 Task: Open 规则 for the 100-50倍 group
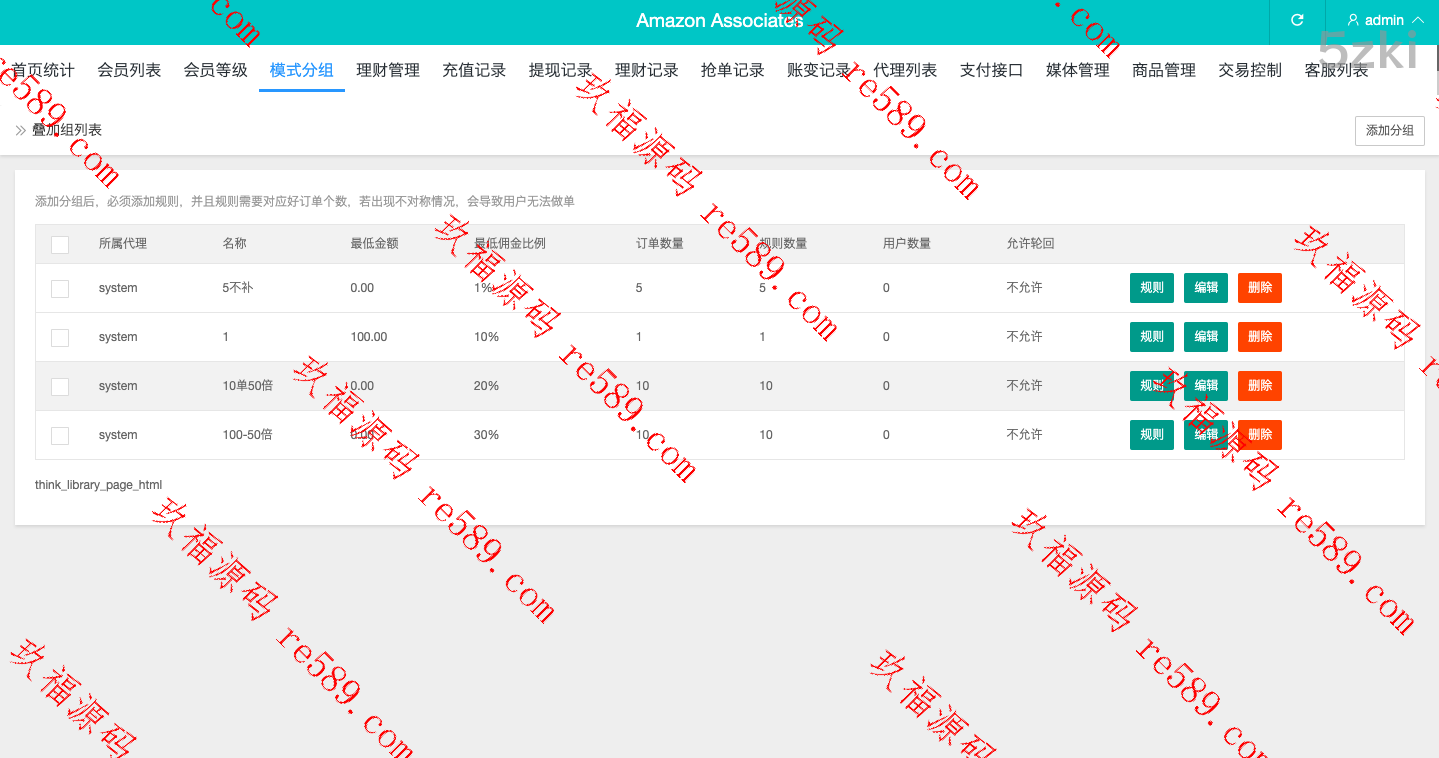[1152, 435]
